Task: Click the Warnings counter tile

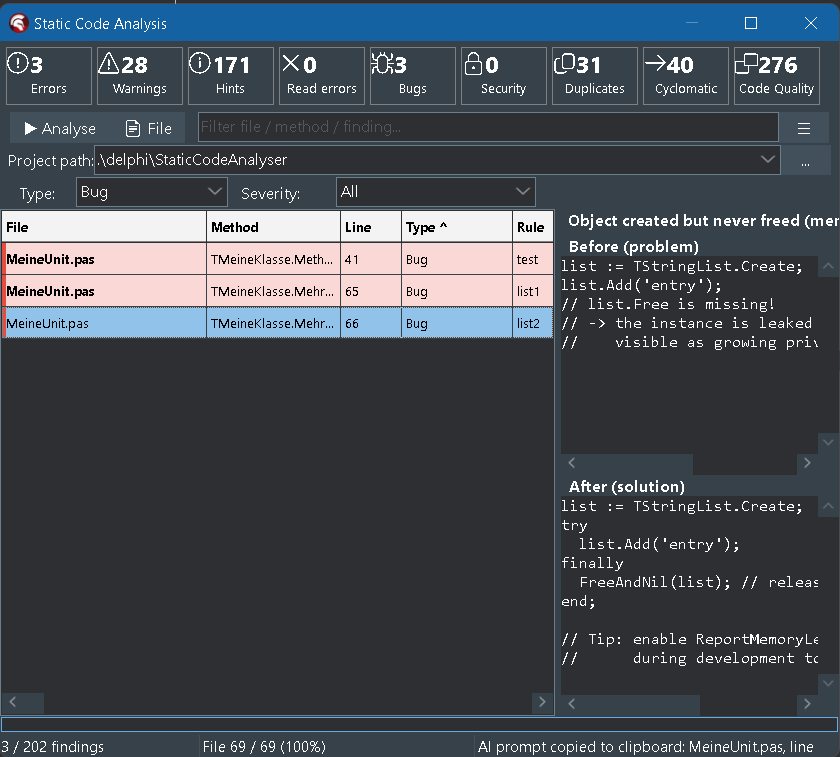Action: 140,76
